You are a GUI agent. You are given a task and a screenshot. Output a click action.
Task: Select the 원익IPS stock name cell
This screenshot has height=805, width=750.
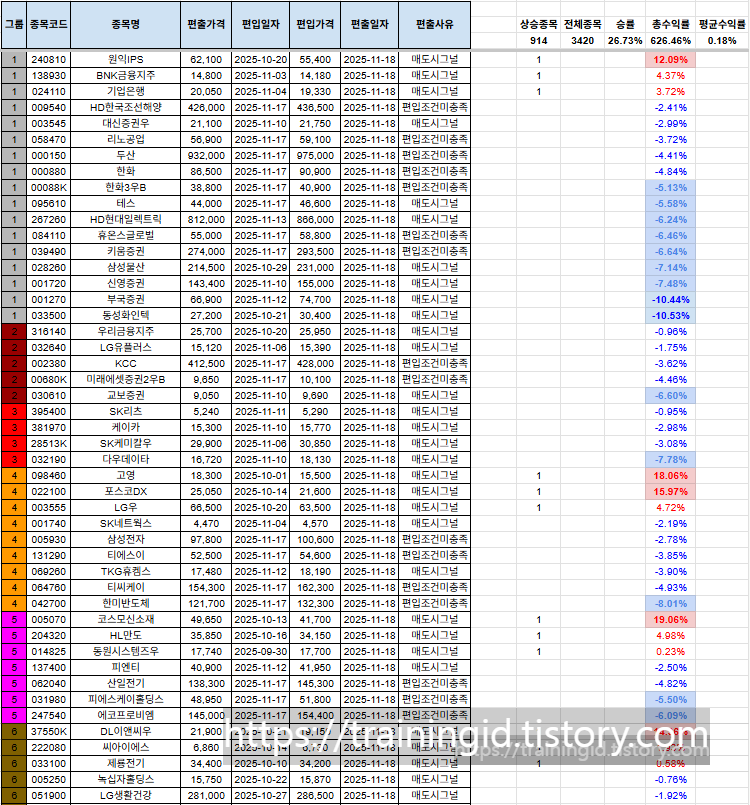(126, 60)
